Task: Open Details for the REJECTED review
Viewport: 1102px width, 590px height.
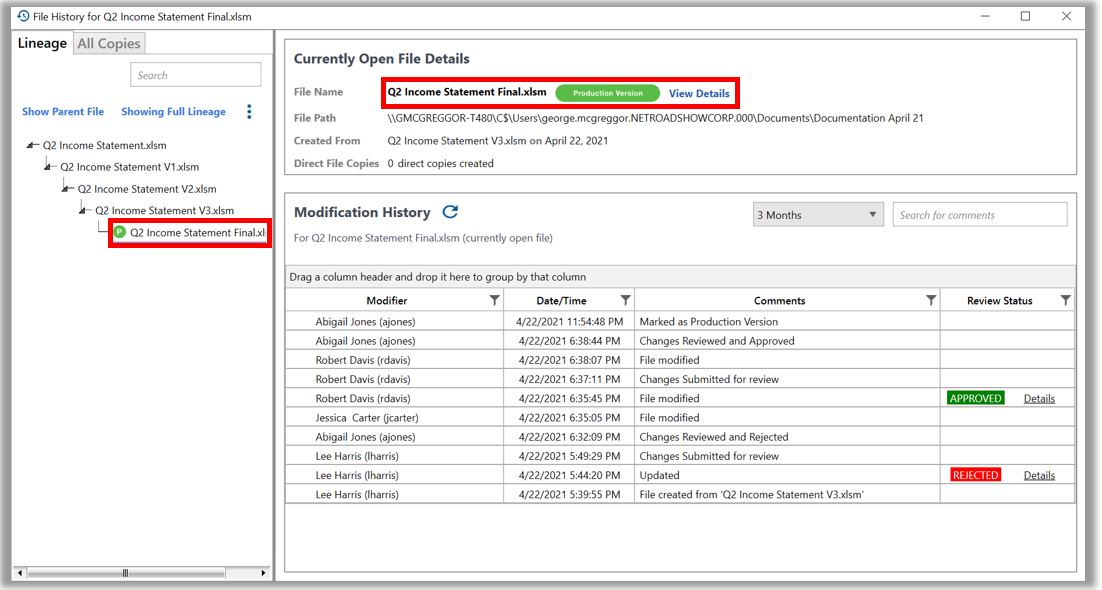Action: point(1039,475)
